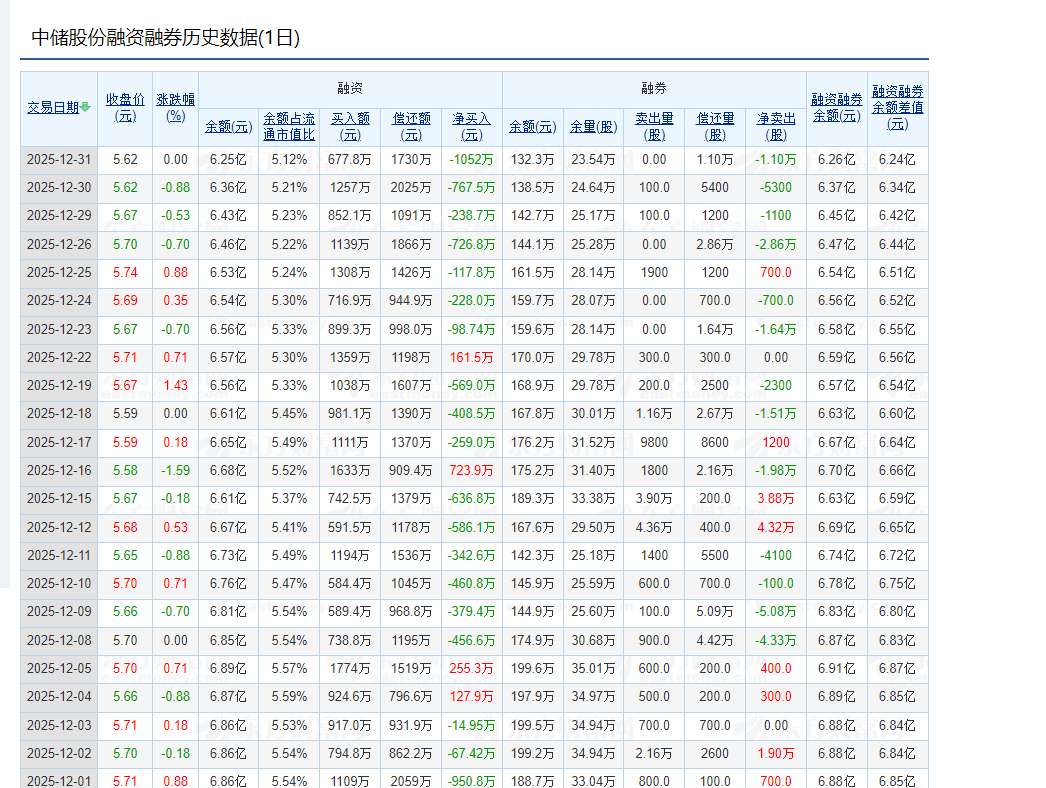Sort by 交易日期 column header

coord(53,107)
